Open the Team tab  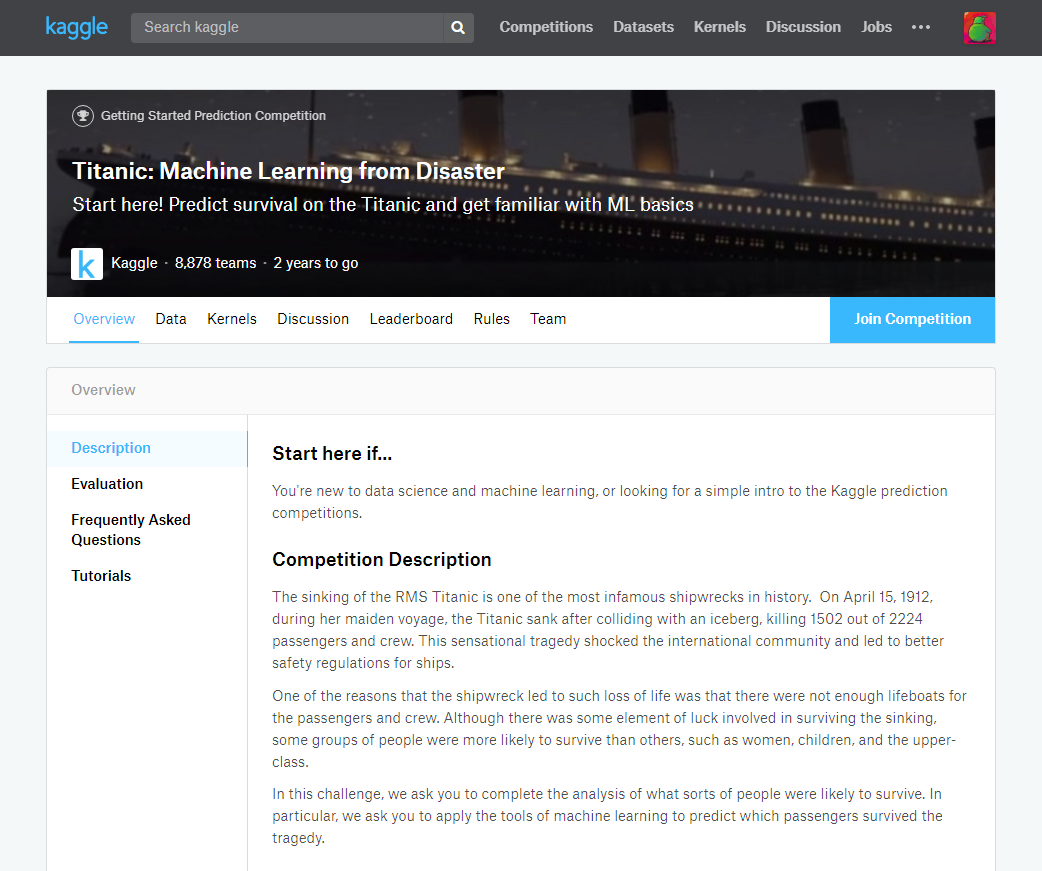(548, 319)
